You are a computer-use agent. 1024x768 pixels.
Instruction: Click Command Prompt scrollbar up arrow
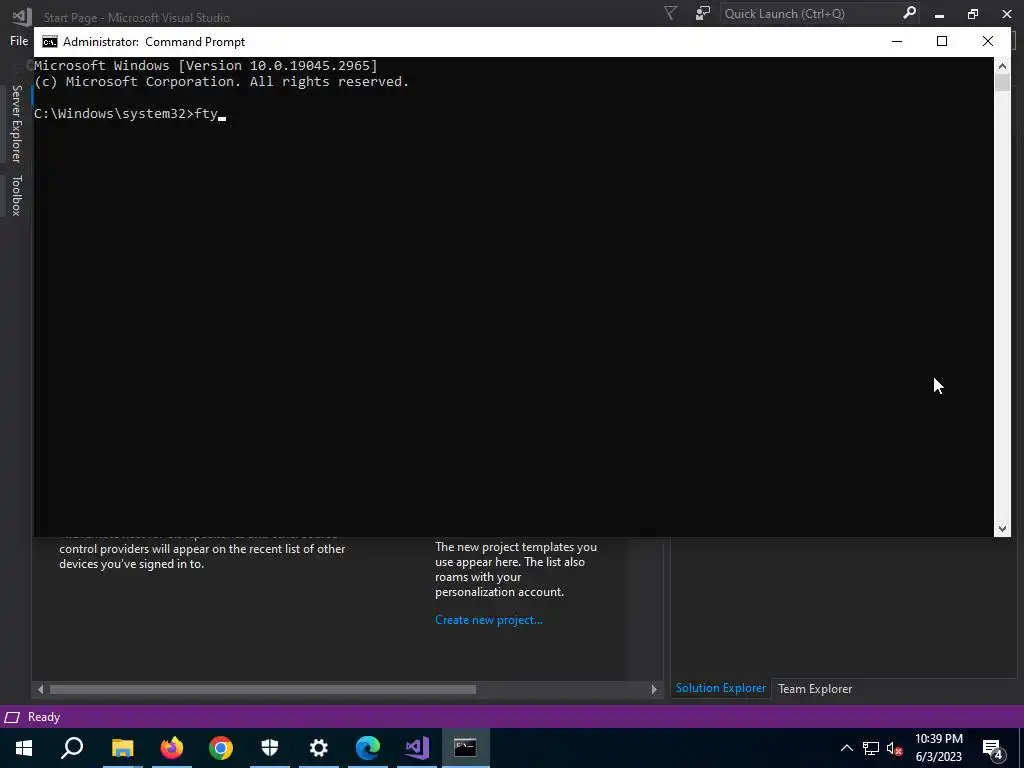(x=1002, y=65)
